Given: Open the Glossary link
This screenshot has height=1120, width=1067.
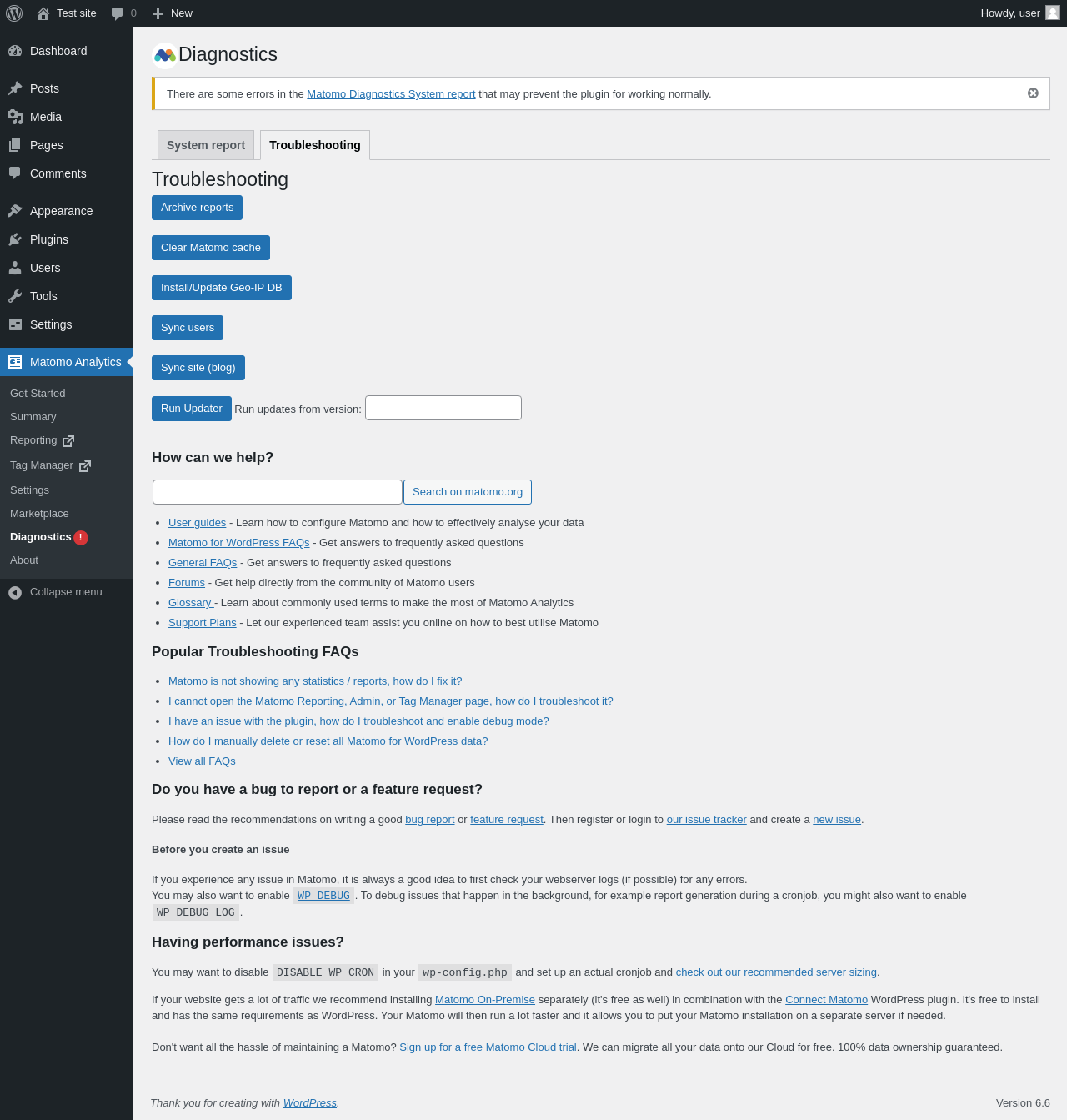Looking at the screenshot, I should [x=191, y=603].
